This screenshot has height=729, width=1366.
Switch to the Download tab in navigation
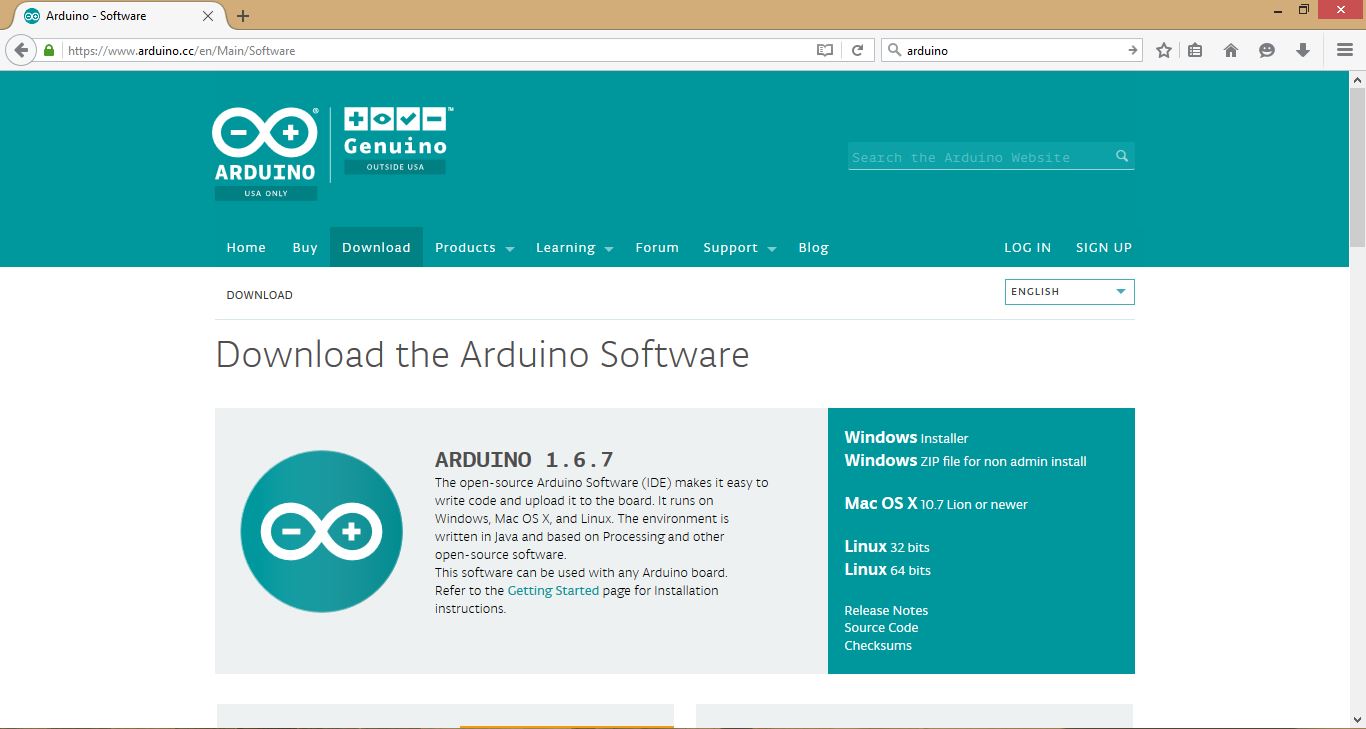(376, 247)
